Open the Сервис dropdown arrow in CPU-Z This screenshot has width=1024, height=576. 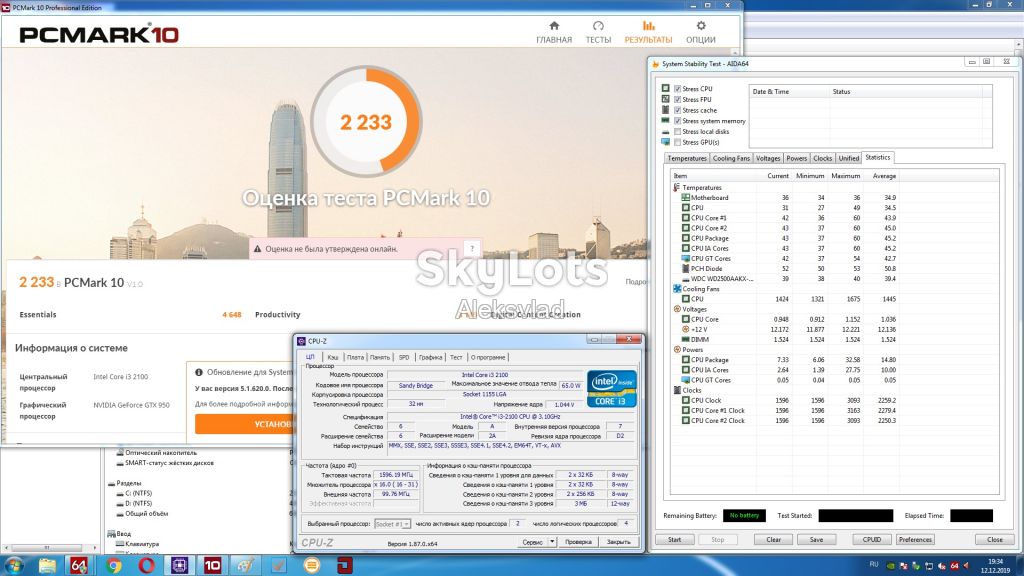click(x=552, y=542)
